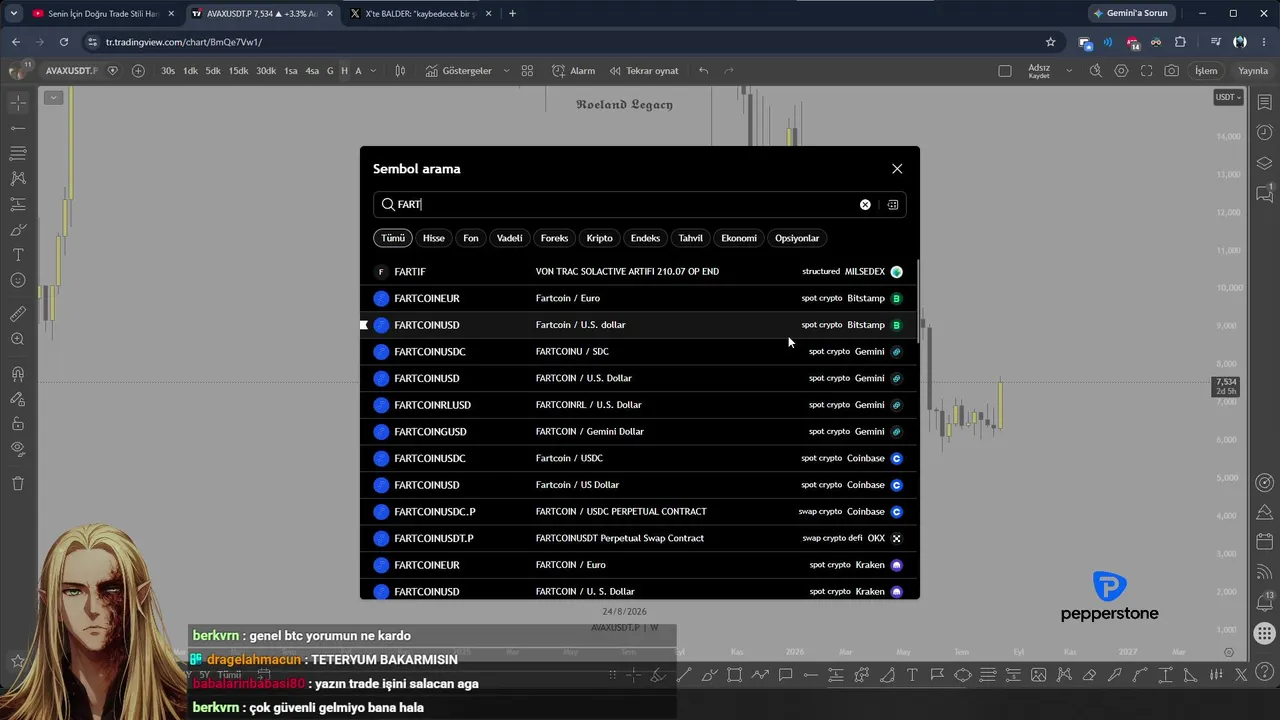
Task: Select the crosshair cursor tool in left toolbar
Action: (18, 103)
